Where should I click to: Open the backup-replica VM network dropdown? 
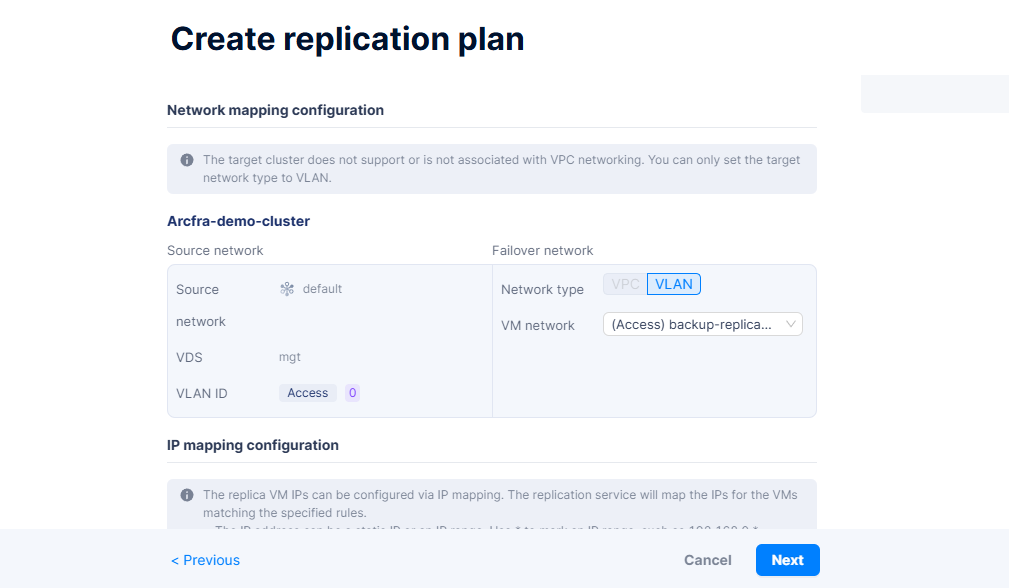tap(702, 324)
